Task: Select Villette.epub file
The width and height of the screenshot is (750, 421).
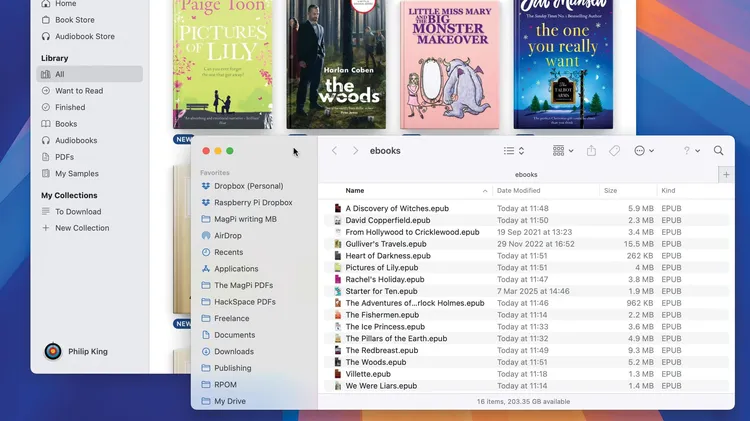Action: coord(526,374)
